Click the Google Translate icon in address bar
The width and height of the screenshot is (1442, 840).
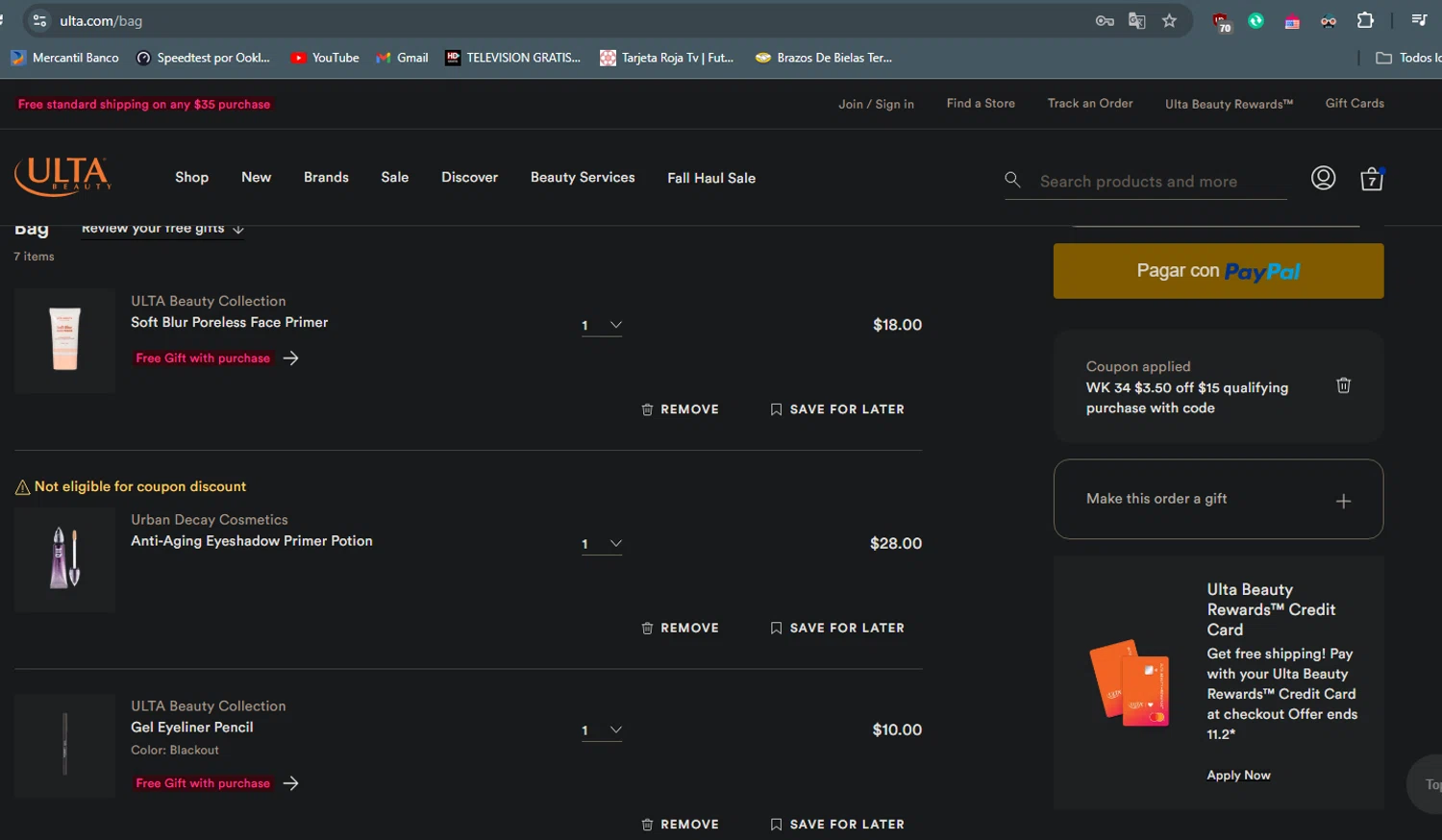1136,21
